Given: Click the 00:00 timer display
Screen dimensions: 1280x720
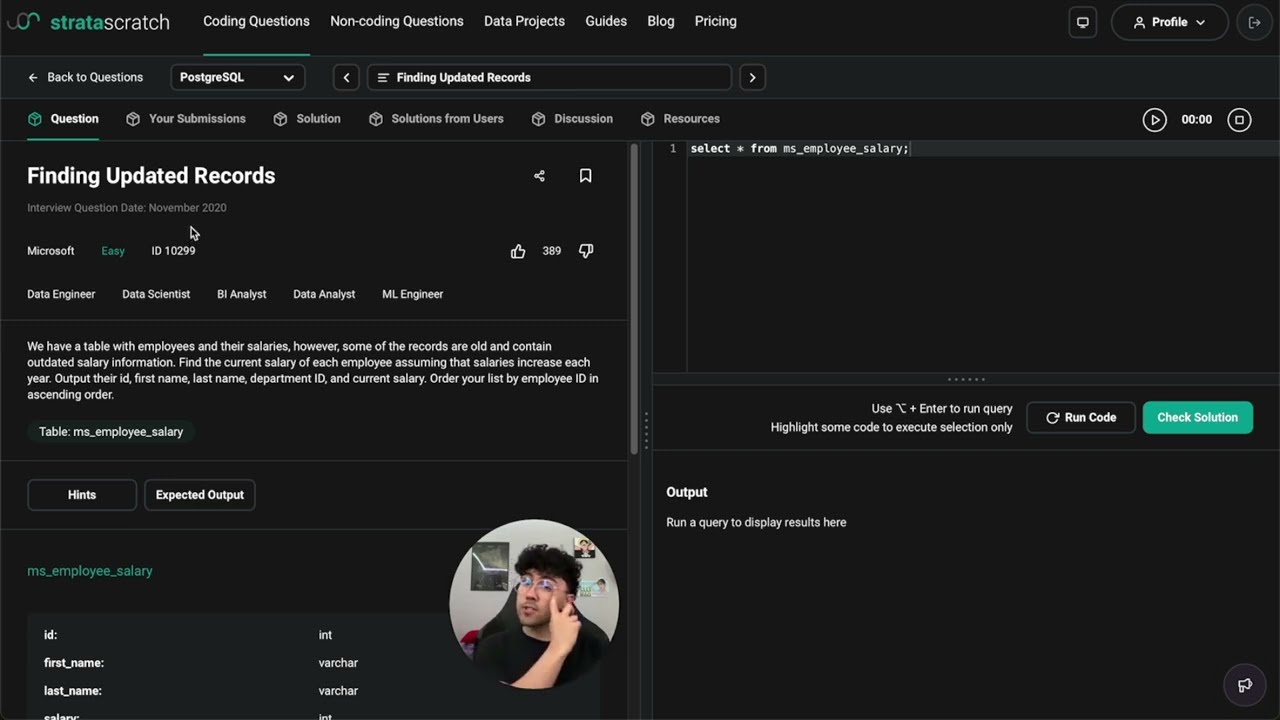Looking at the screenshot, I should (1197, 120).
